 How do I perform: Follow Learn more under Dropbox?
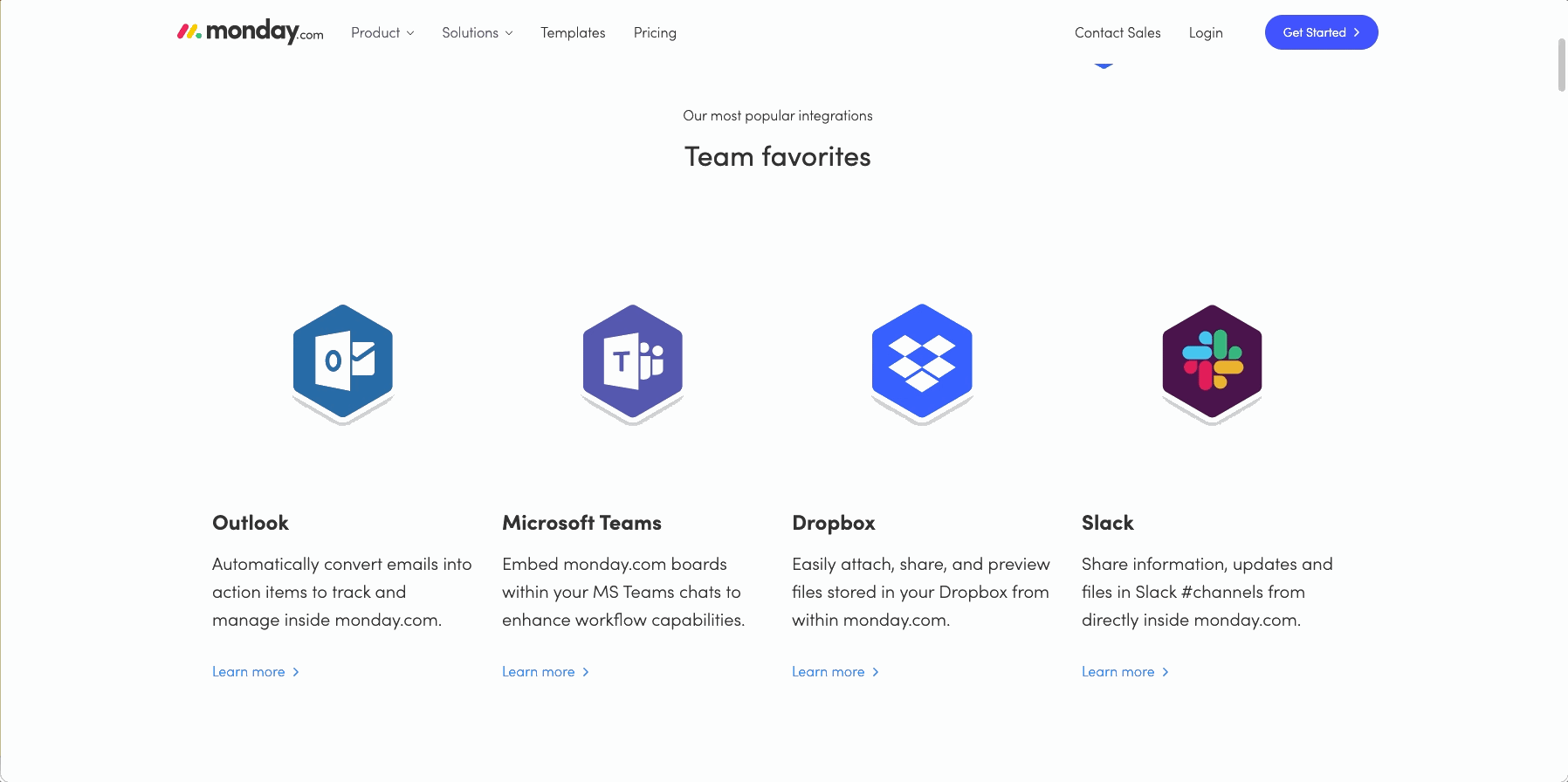coord(836,672)
